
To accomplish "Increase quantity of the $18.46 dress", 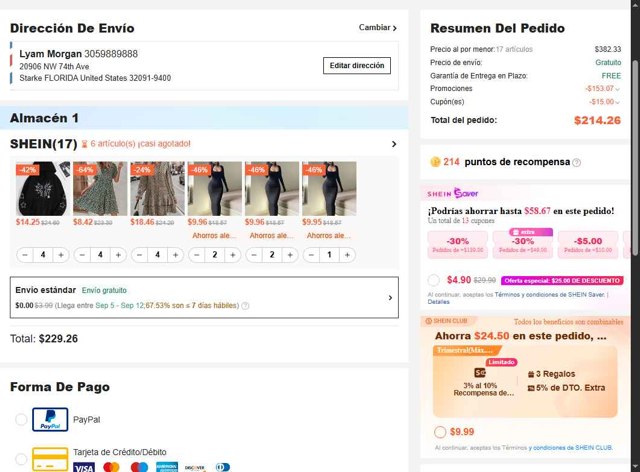I will (x=176, y=255).
